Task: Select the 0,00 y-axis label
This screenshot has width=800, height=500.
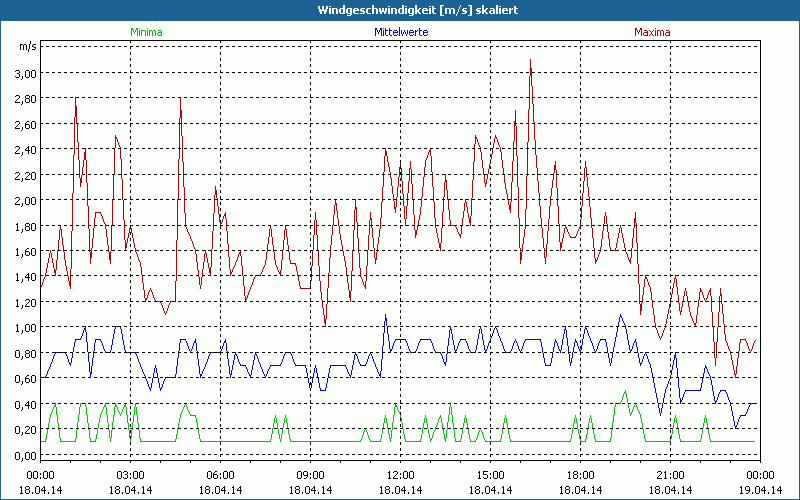Action: [25, 455]
